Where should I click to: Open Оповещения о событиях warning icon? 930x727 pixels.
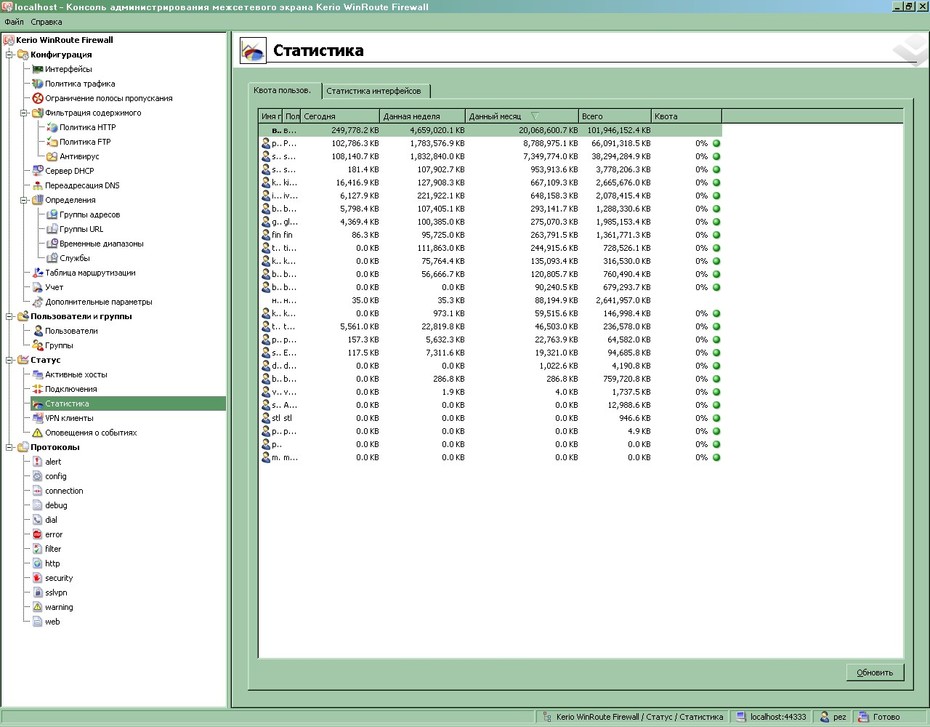[x=38, y=432]
